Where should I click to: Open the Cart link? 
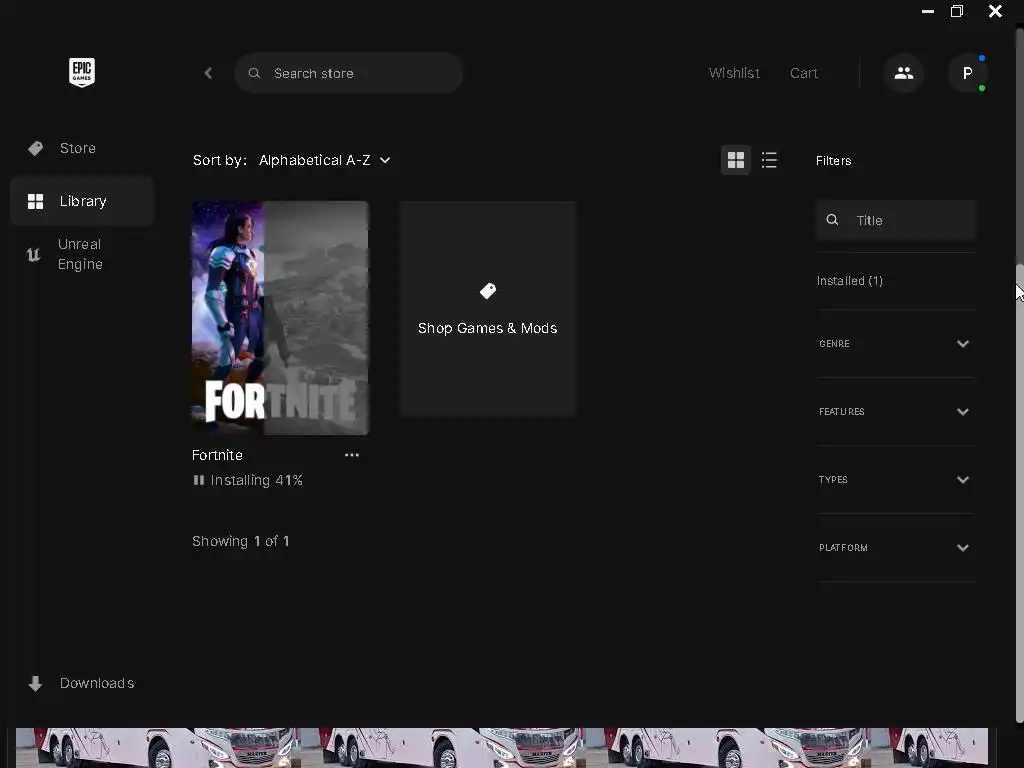coord(804,73)
